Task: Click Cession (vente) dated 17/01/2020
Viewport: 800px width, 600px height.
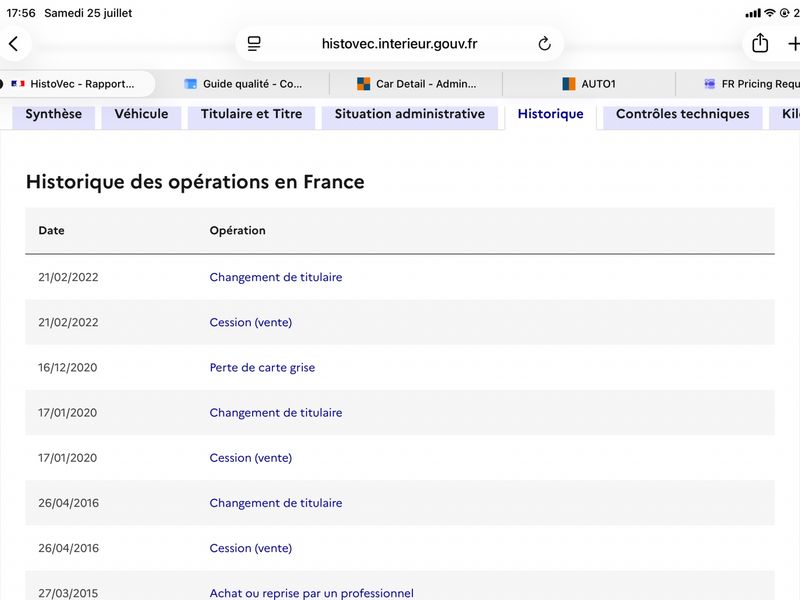Action: (251, 458)
